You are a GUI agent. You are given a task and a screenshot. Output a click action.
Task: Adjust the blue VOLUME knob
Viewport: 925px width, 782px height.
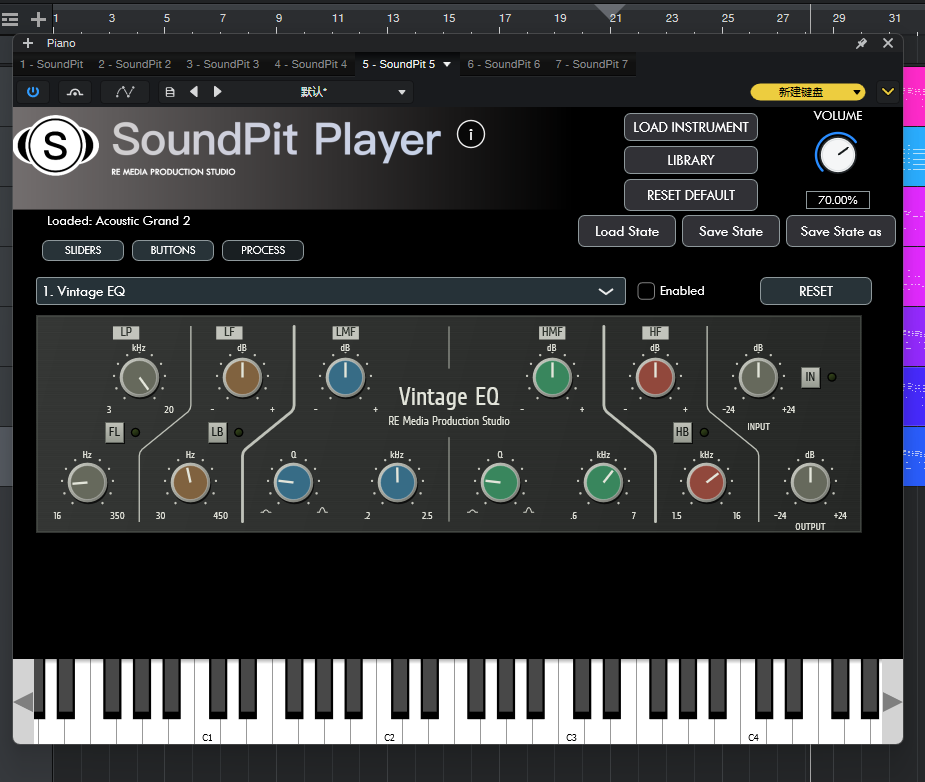[837, 155]
